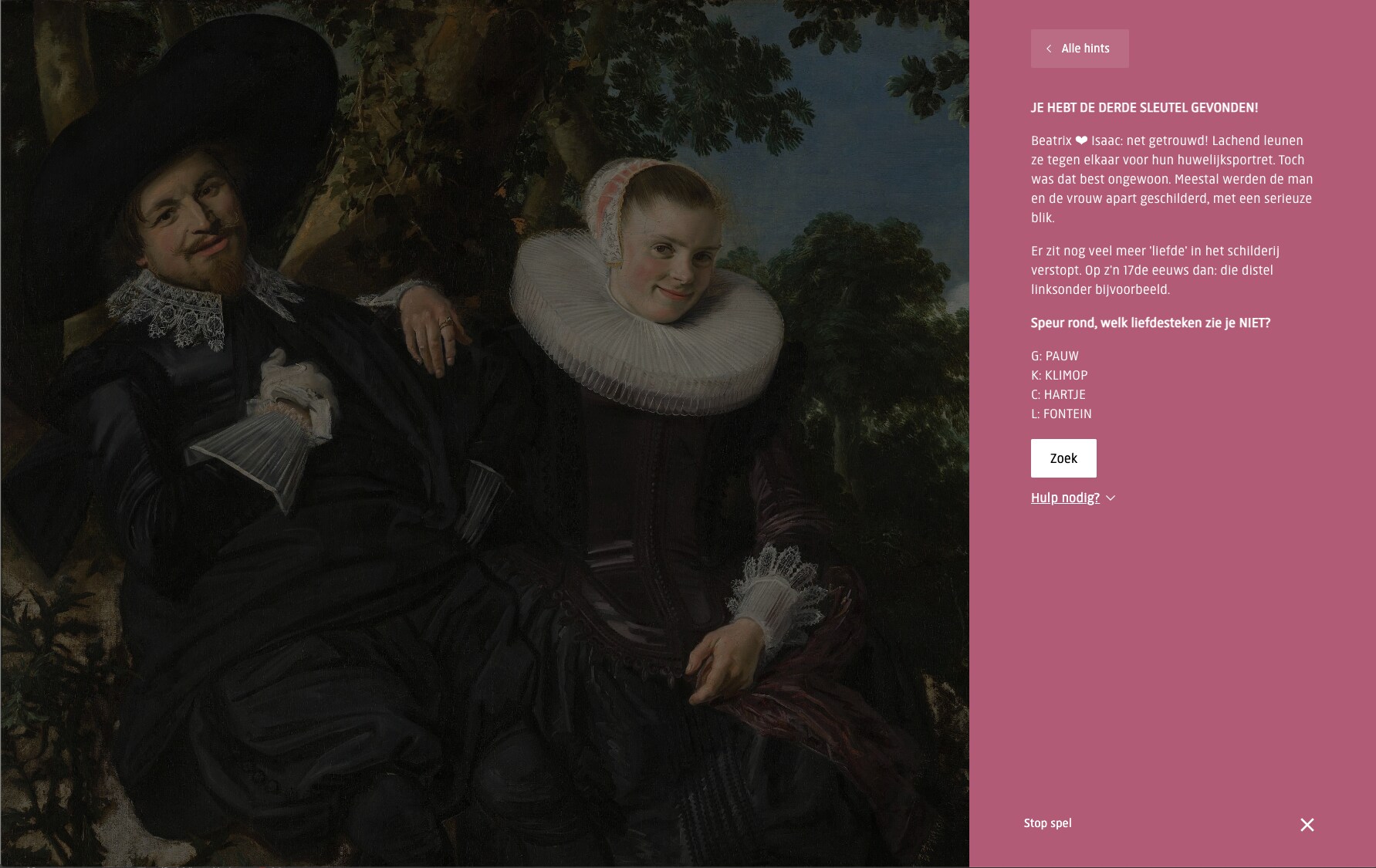Click the Stop spel label
1376x868 pixels.
click(x=1047, y=823)
